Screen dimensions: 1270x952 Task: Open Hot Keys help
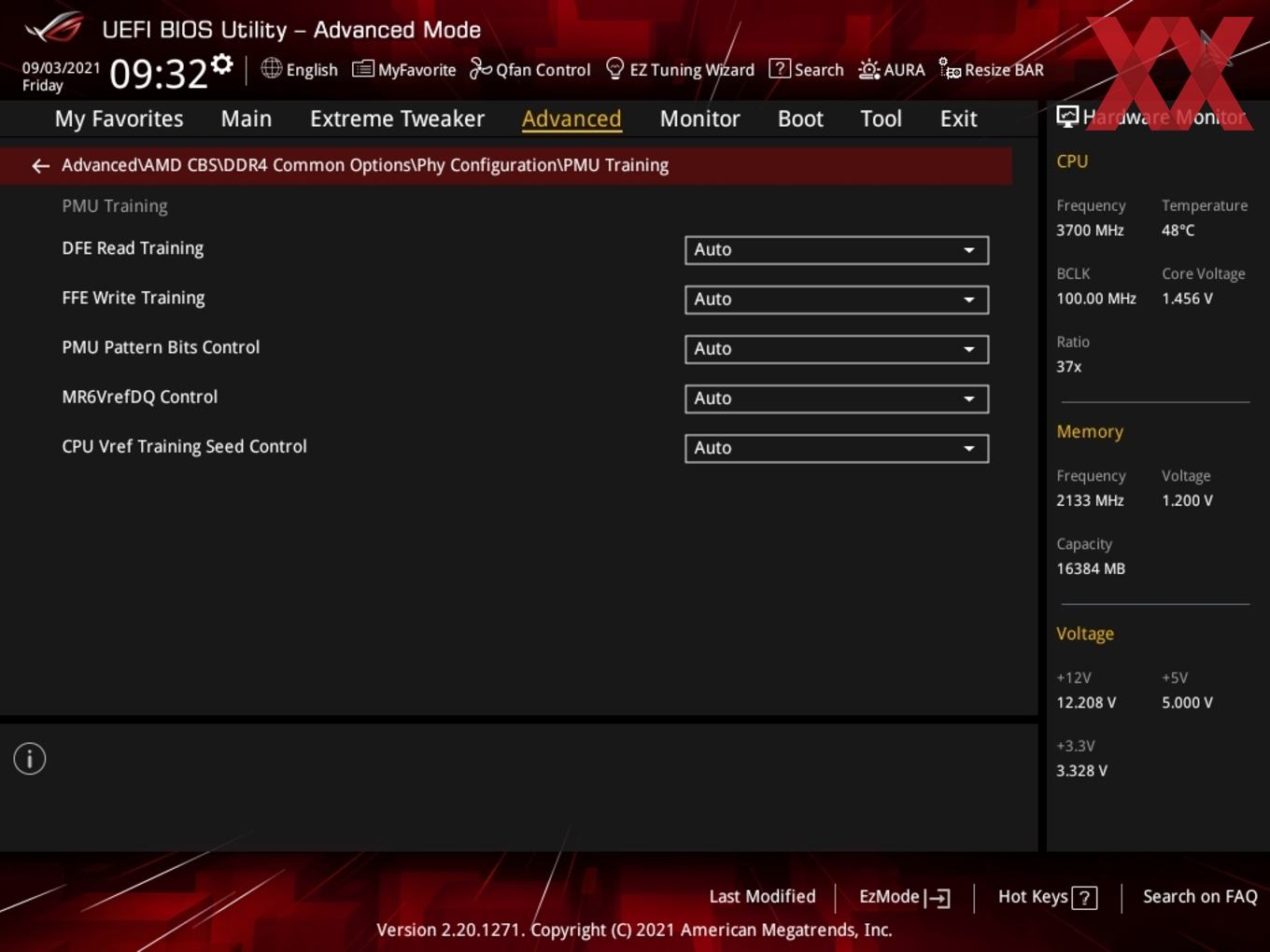1033,897
